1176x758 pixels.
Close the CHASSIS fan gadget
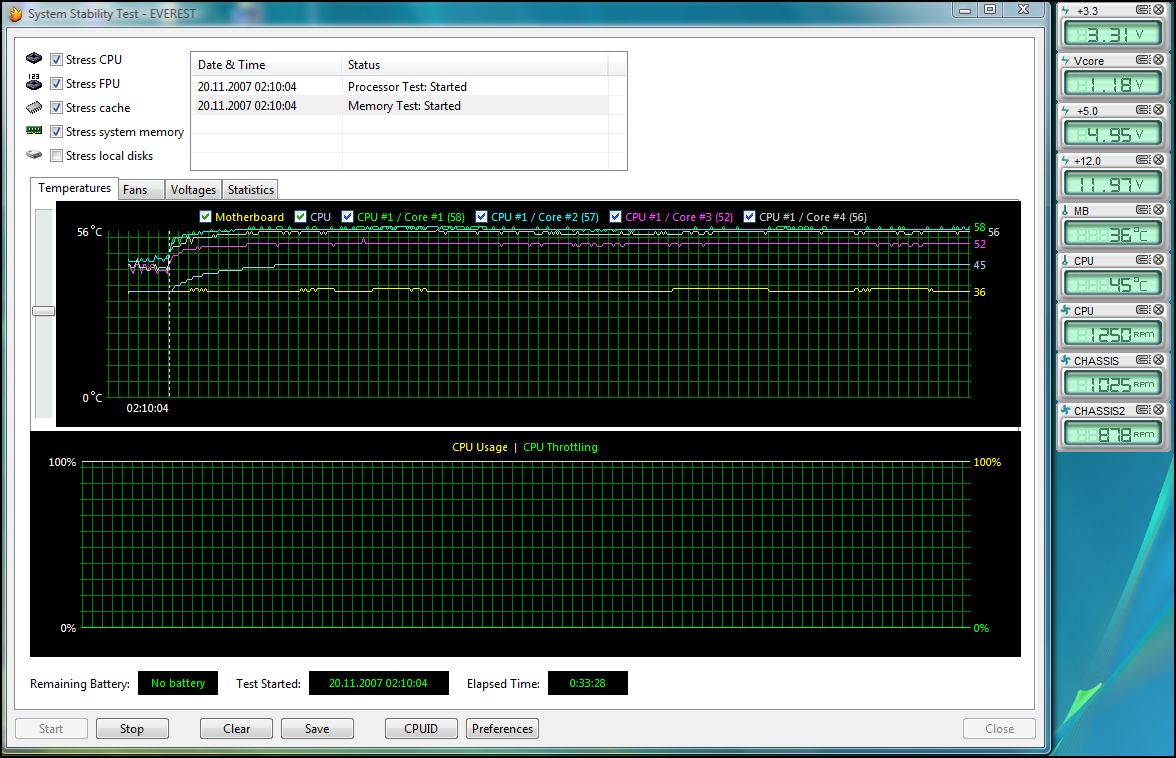click(x=1158, y=360)
